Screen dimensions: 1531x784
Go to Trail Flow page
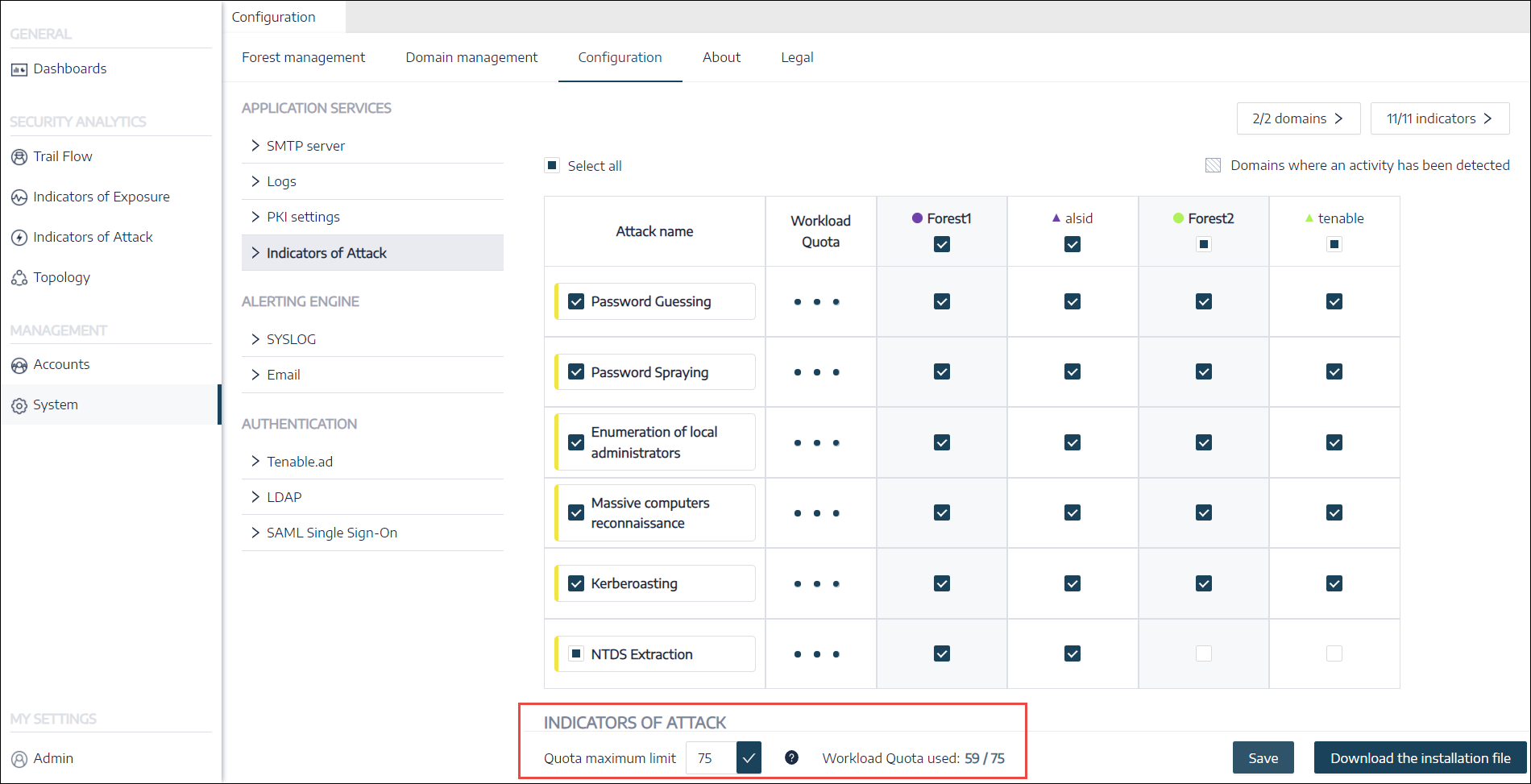[x=62, y=156]
